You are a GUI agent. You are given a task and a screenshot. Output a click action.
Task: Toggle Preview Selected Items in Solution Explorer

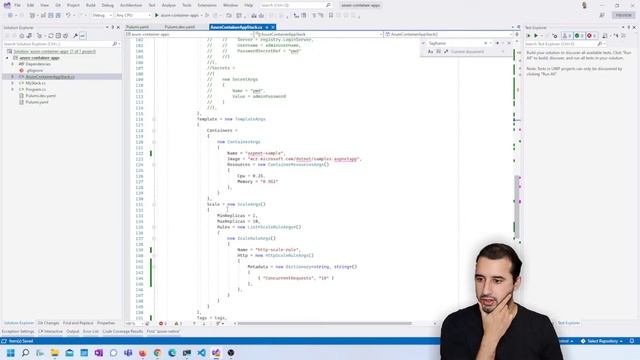pos(82,36)
